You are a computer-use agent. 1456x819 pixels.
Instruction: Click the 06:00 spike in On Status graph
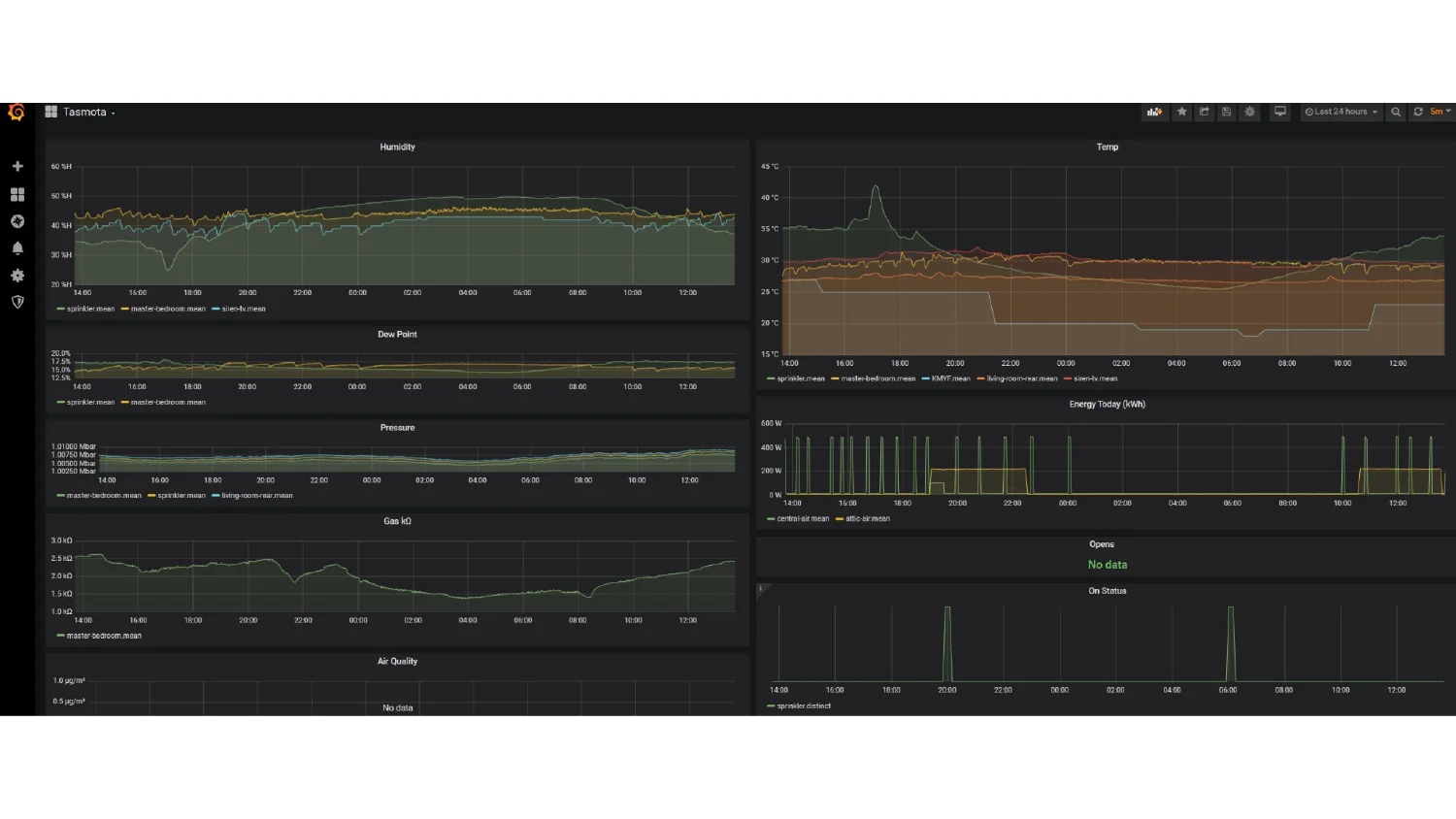click(1231, 644)
